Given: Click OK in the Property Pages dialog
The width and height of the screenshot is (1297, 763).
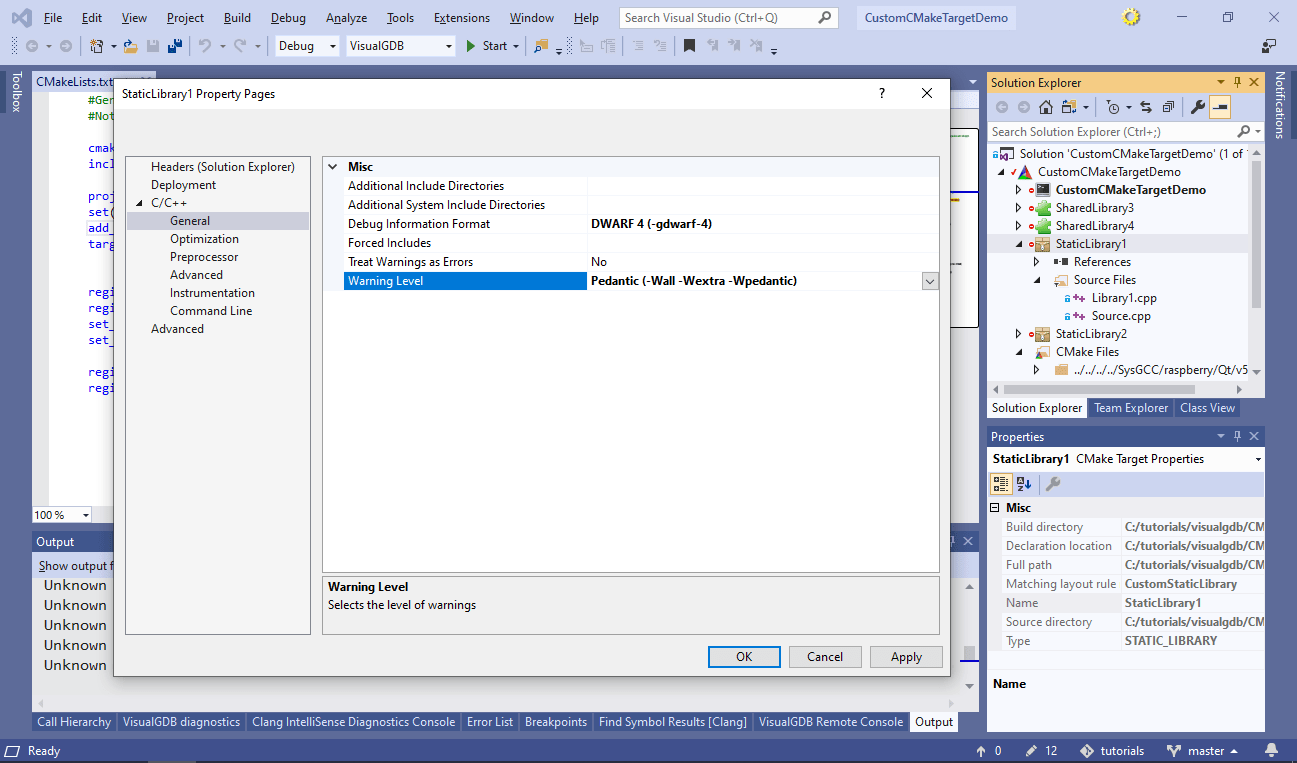Looking at the screenshot, I should point(744,657).
